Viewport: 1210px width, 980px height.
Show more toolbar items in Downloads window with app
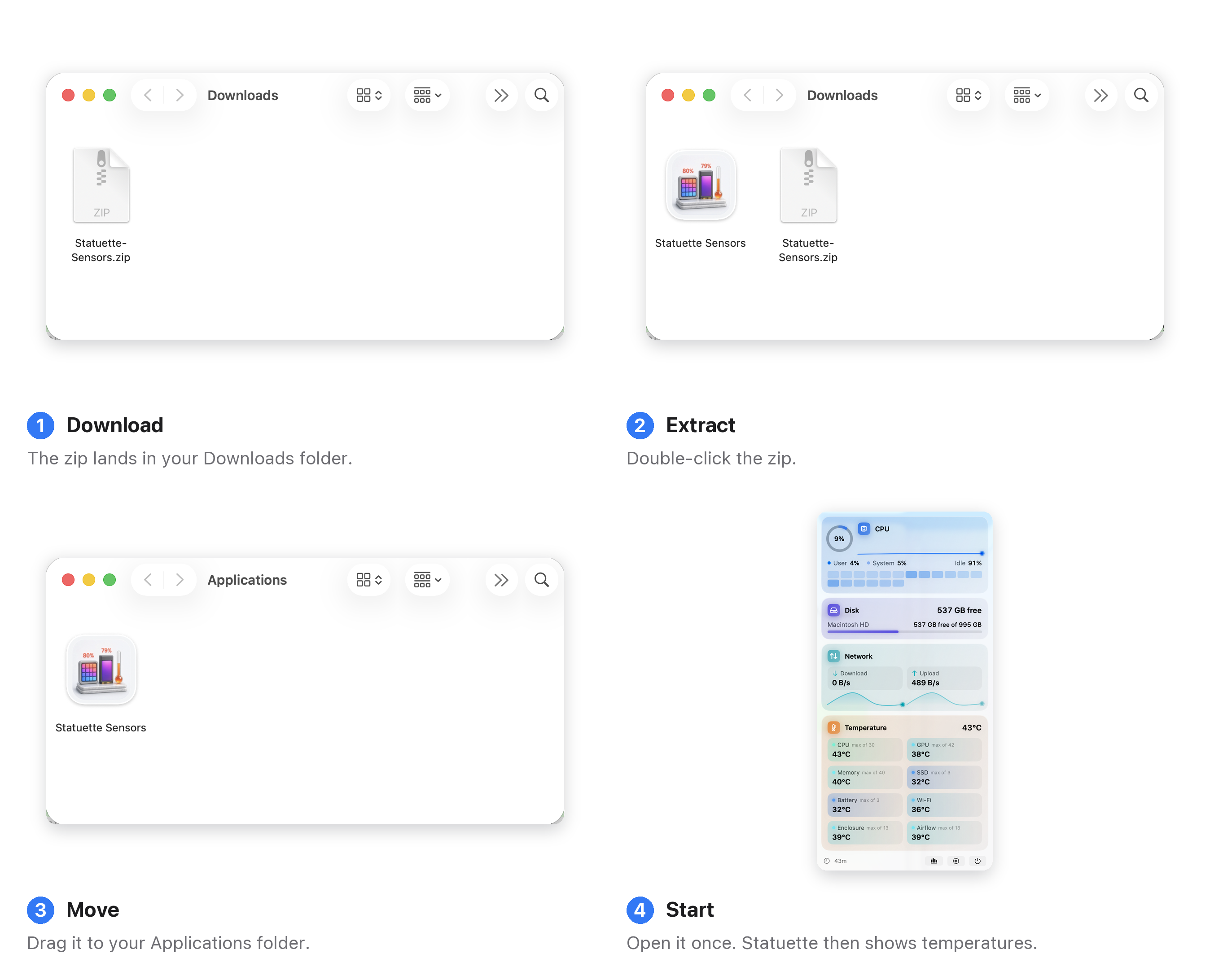tap(1100, 95)
